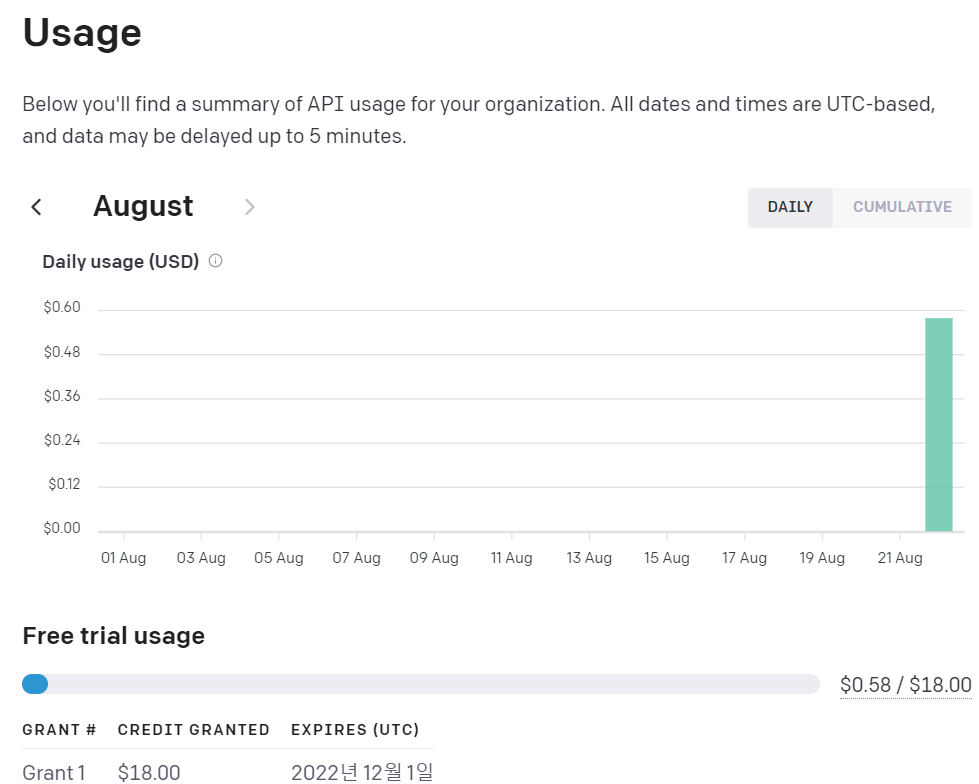
Task: Select the green usage bar in chart
Action: click(938, 424)
